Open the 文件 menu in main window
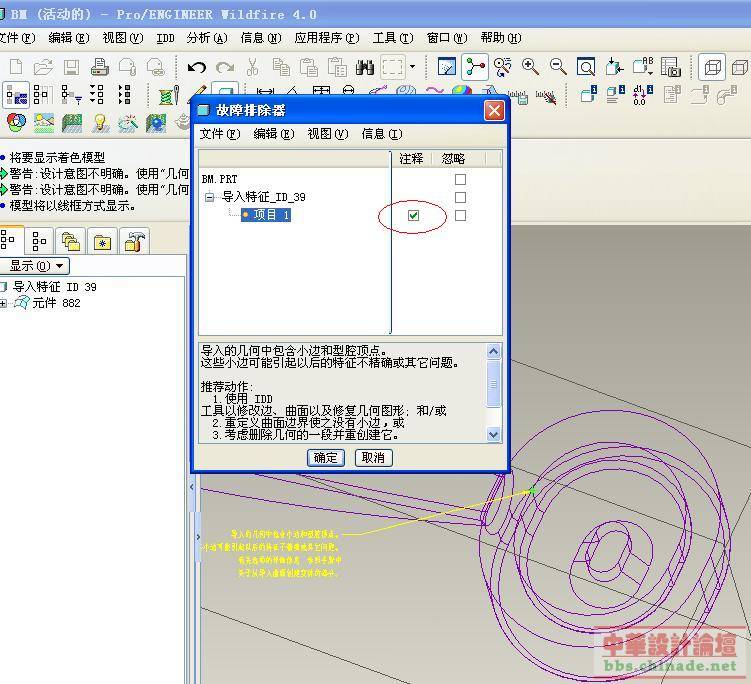 17,38
